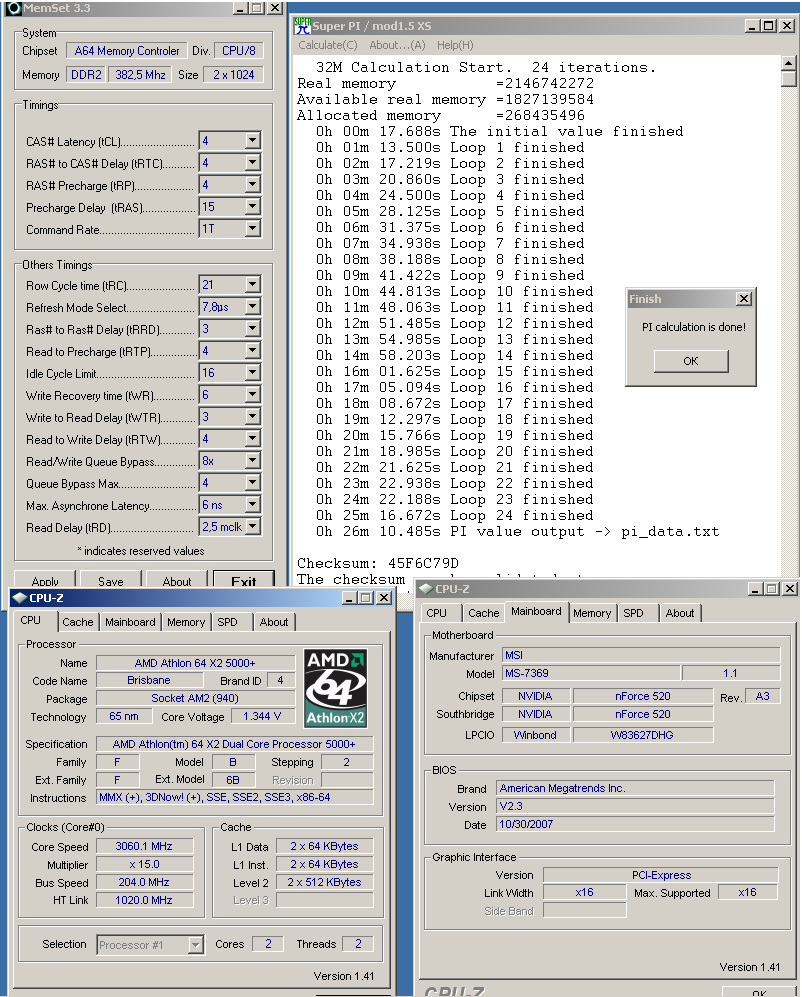Open the Read to Write Delay dropdown
802x997 pixels.
[252, 438]
